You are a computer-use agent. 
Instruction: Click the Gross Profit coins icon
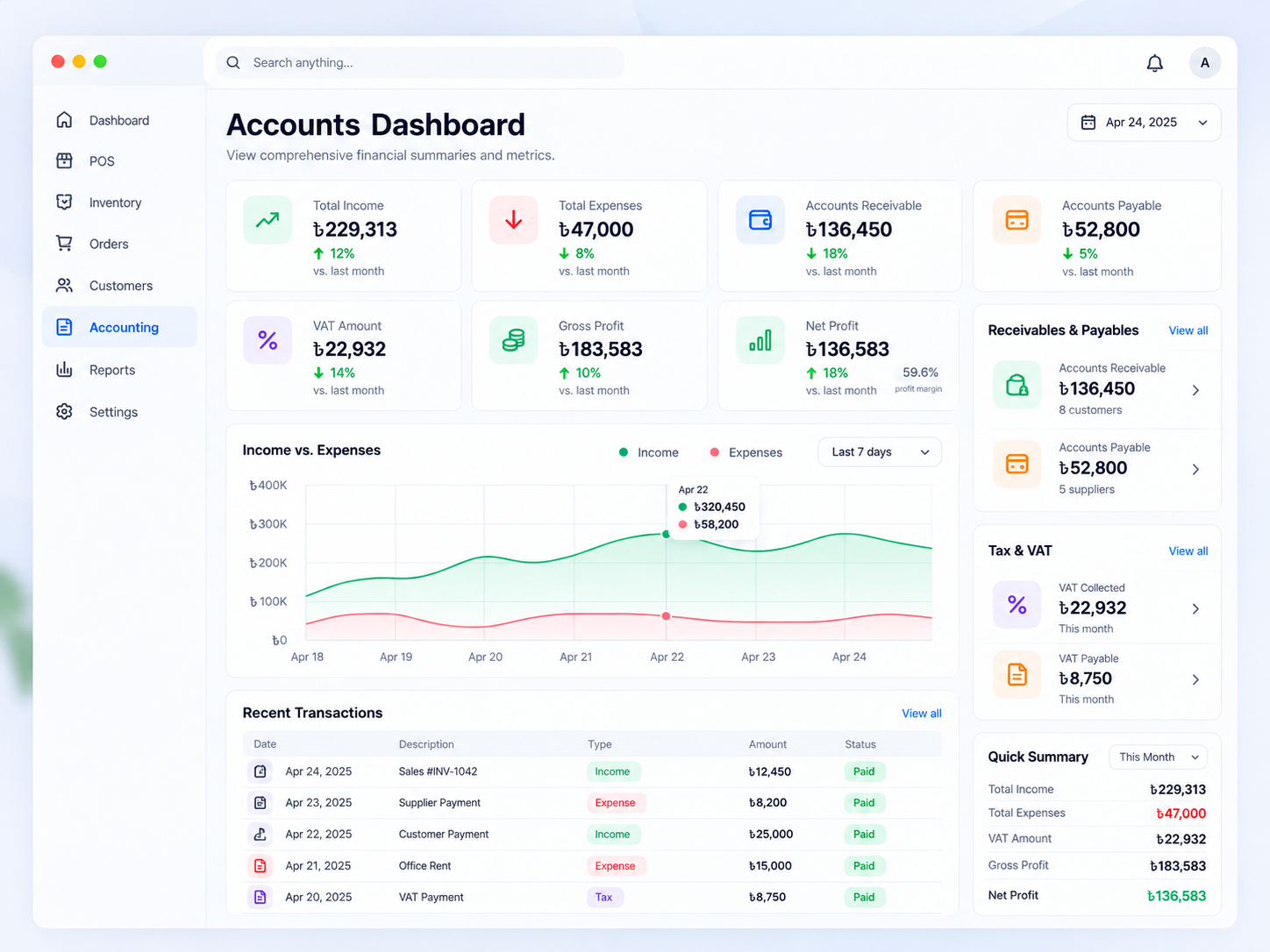click(x=513, y=340)
